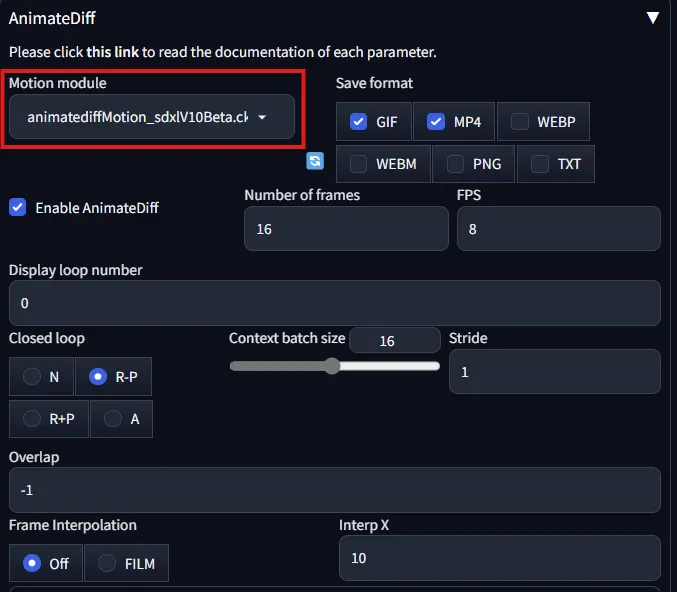Enable WEBP save format
This screenshot has width=677, height=592.
tap(520, 122)
